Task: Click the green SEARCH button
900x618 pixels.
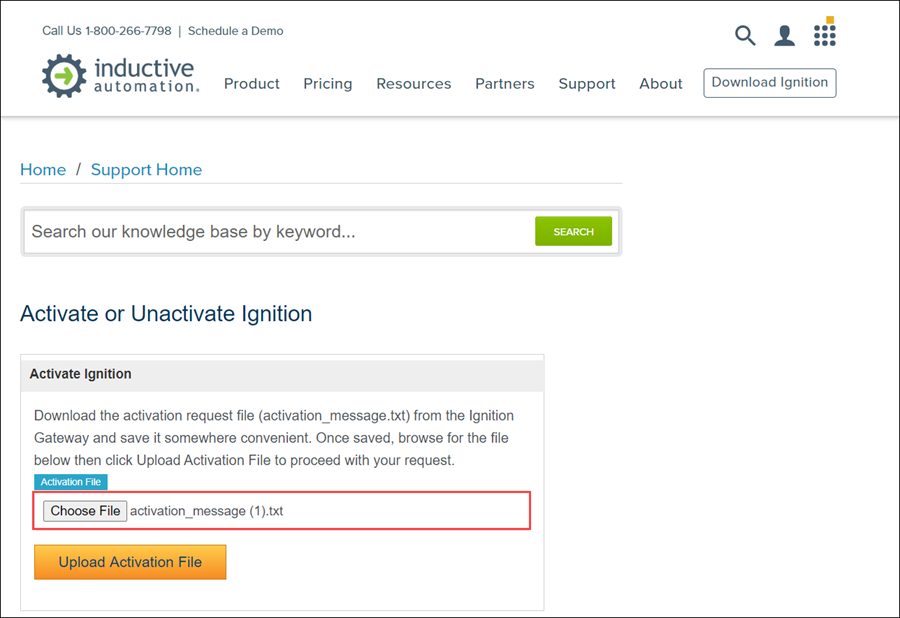Action: (x=573, y=231)
